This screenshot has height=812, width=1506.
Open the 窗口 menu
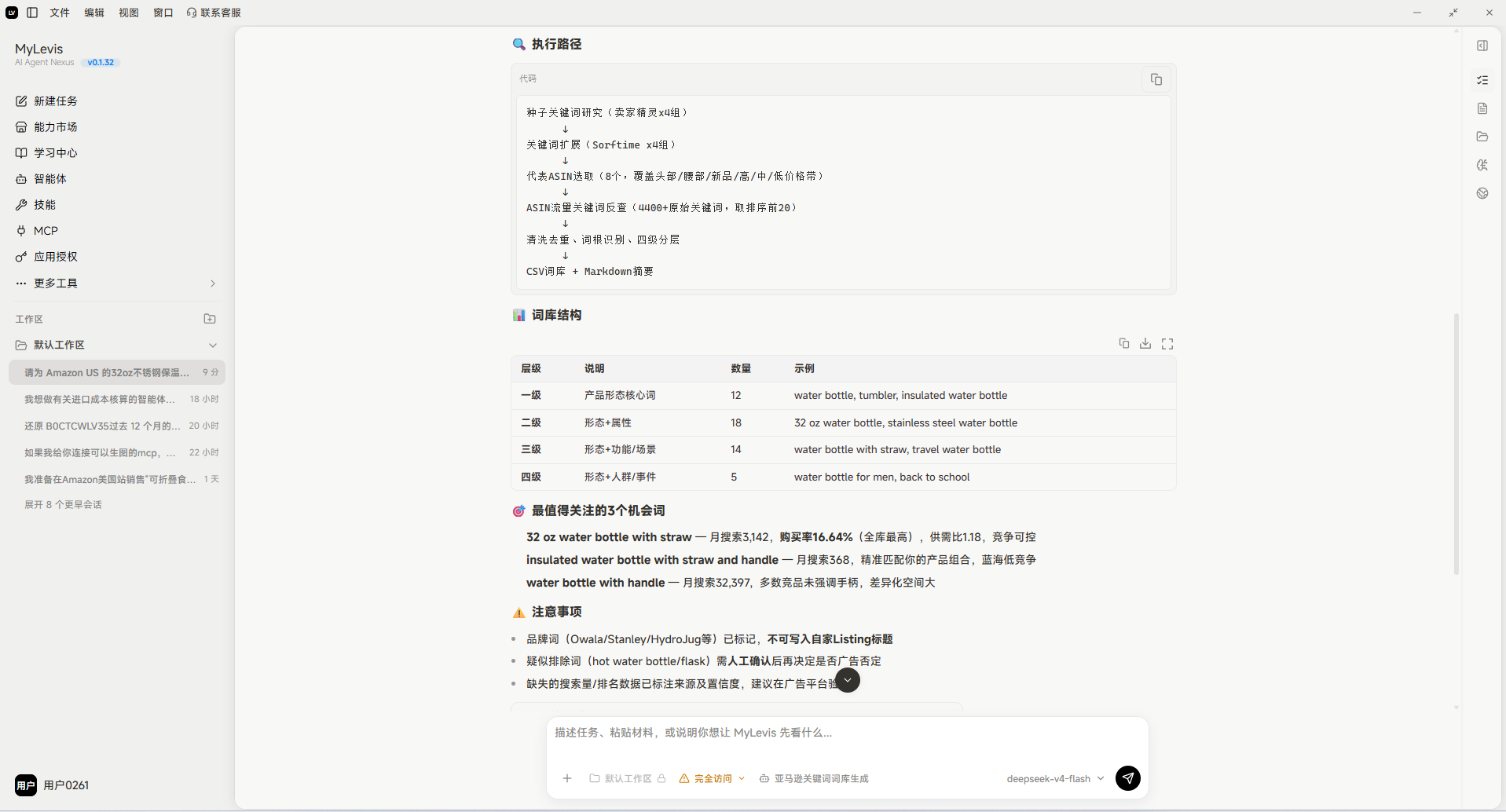click(x=163, y=13)
